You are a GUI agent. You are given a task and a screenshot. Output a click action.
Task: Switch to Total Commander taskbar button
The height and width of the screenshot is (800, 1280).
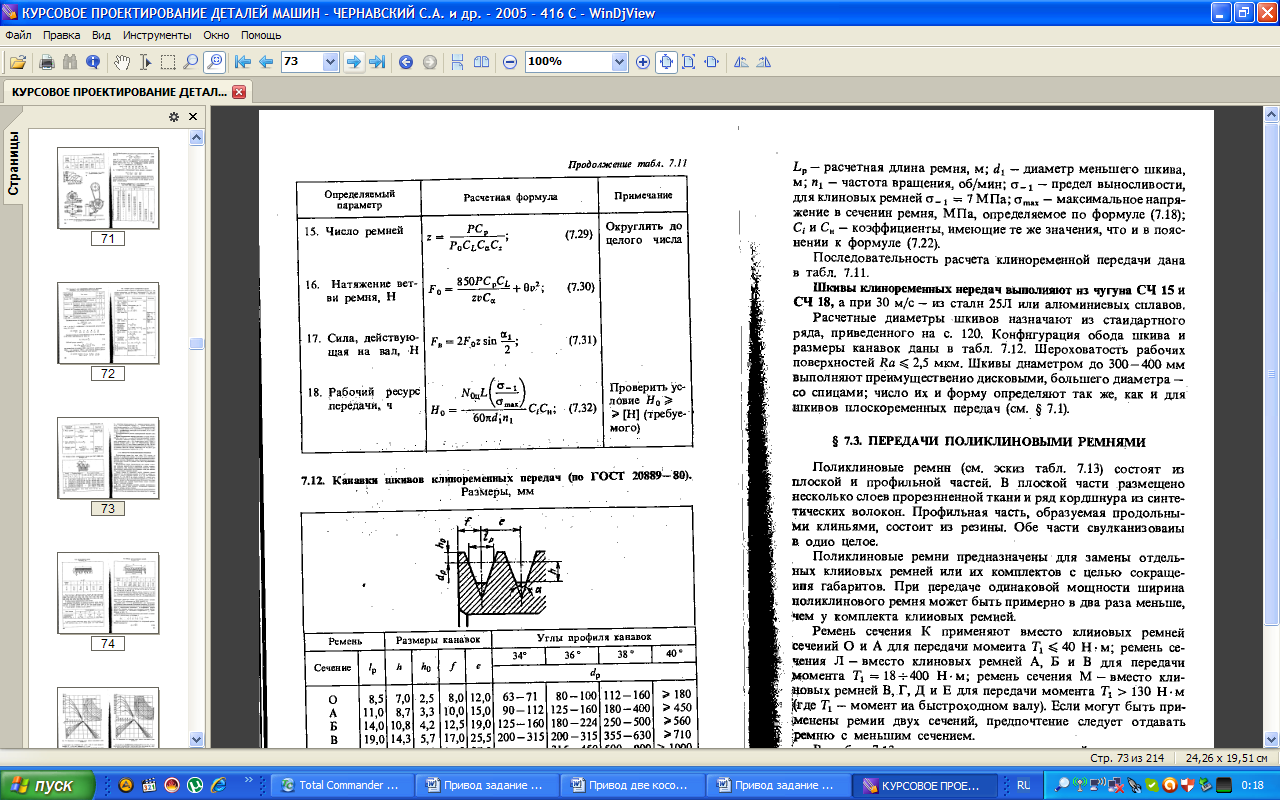click(x=341, y=786)
